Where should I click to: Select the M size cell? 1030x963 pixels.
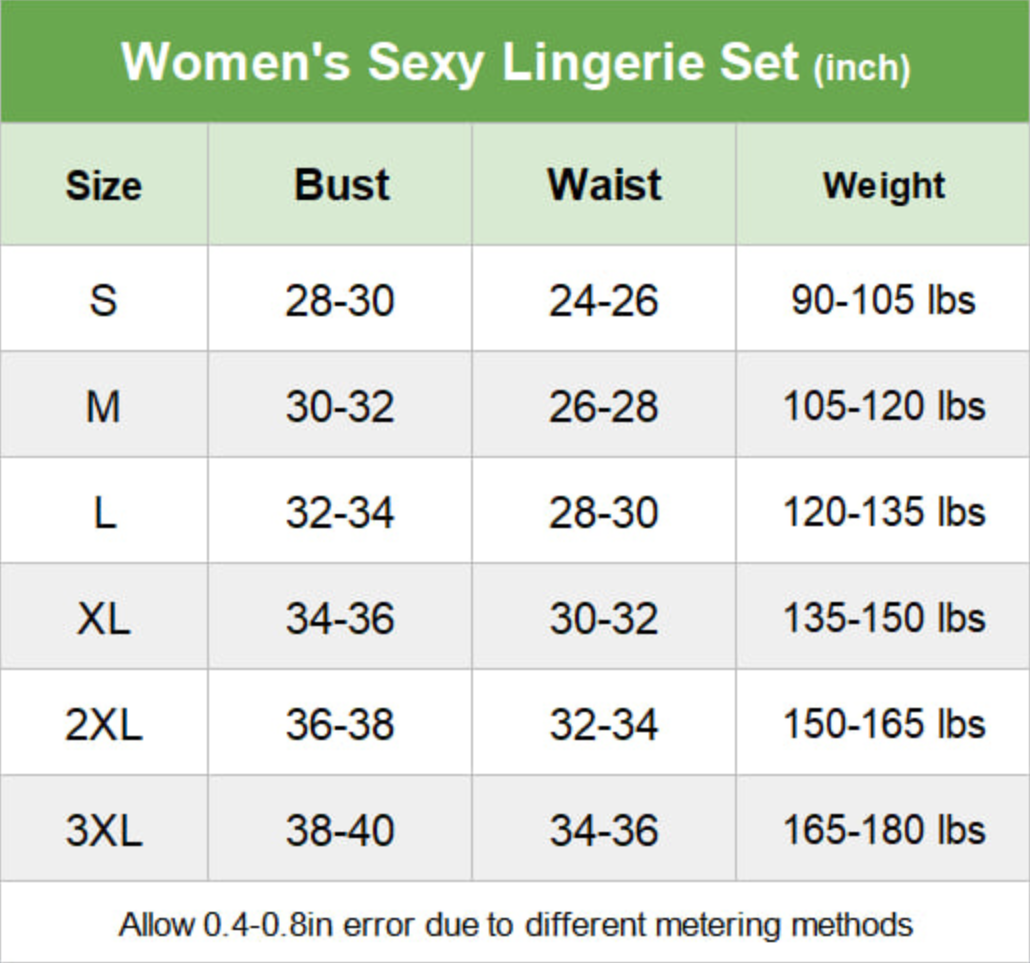tap(104, 406)
